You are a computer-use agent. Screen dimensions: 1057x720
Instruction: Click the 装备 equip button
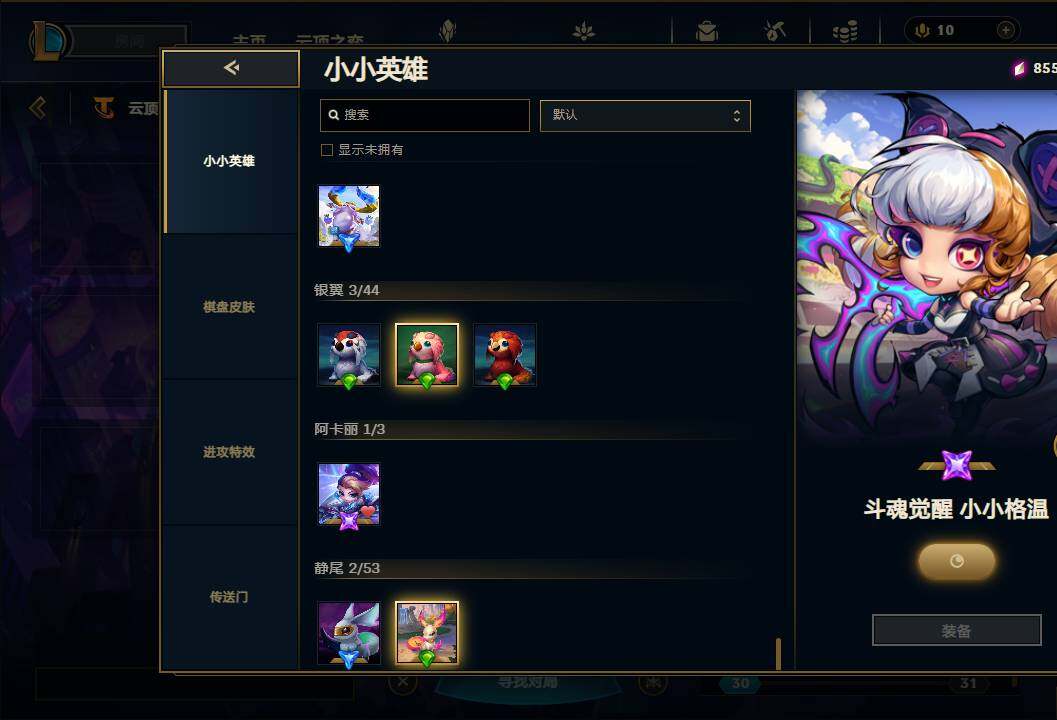pos(957,630)
